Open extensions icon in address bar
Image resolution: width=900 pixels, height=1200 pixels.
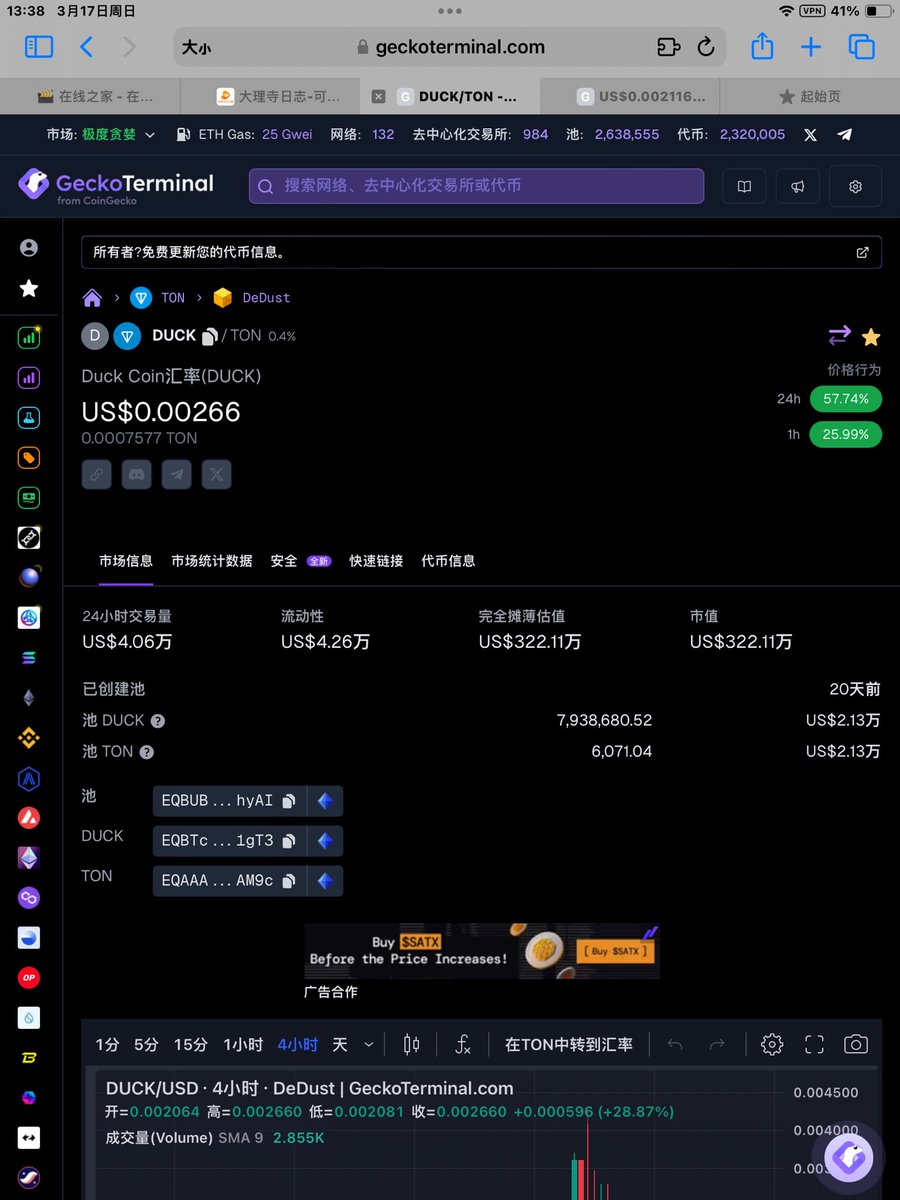coord(668,47)
